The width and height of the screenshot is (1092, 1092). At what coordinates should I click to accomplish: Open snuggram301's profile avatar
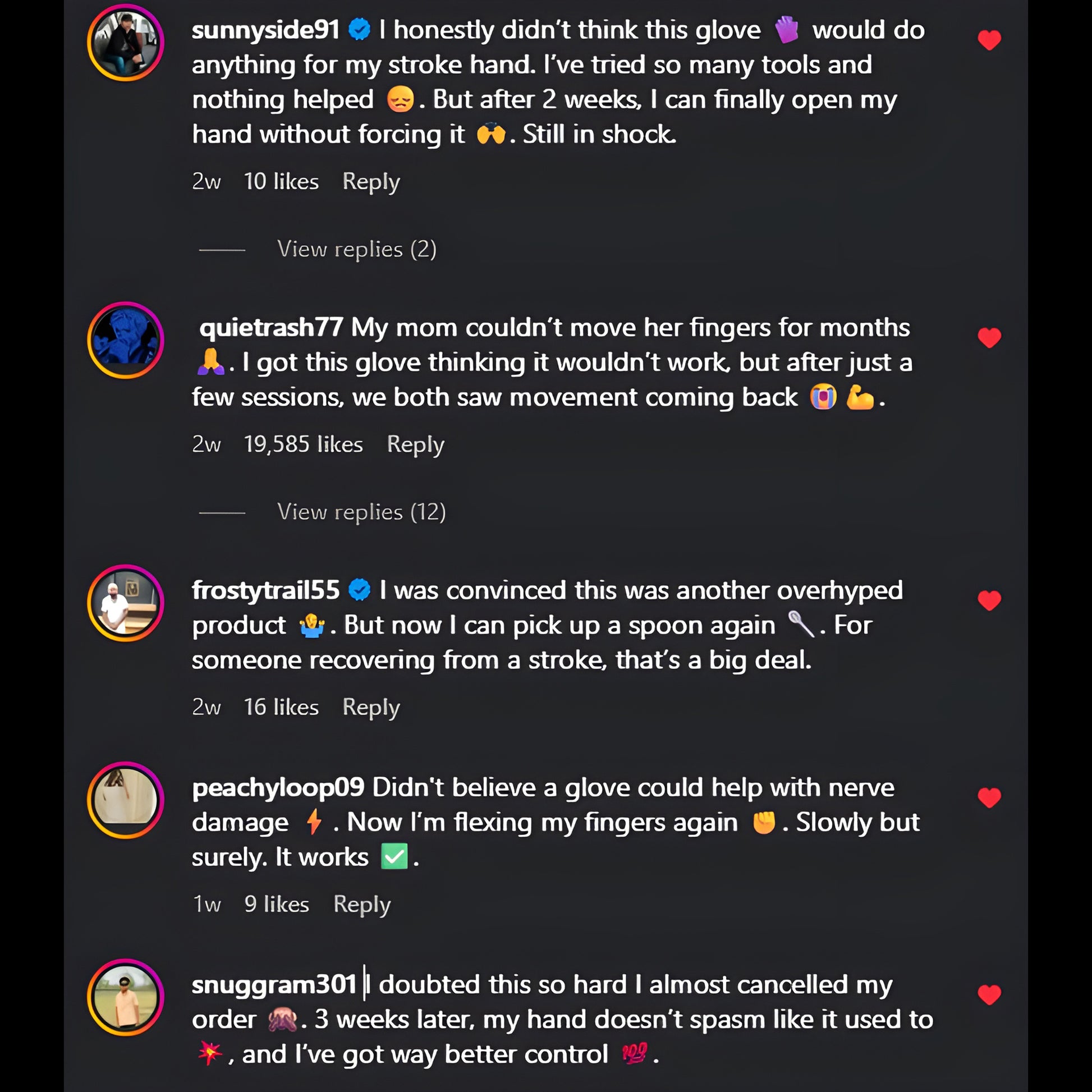point(126,998)
